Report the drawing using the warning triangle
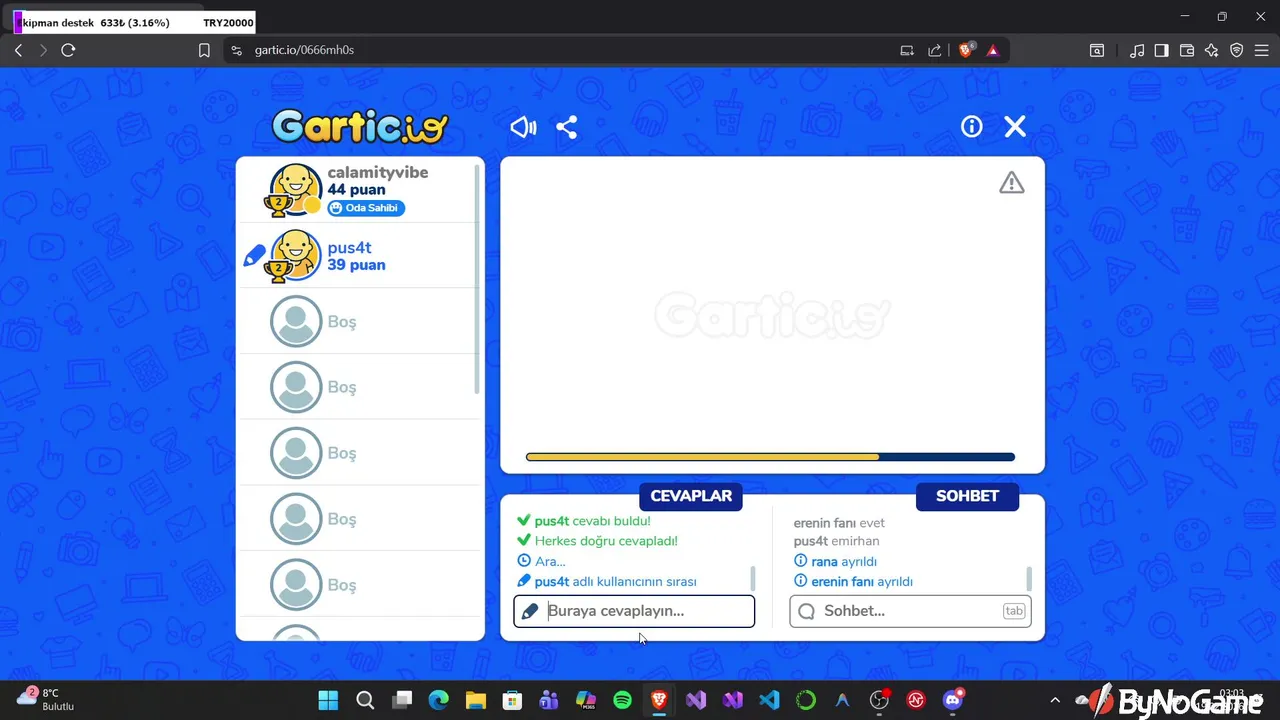The height and width of the screenshot is (720, 1280). [x=1012, y=182]
